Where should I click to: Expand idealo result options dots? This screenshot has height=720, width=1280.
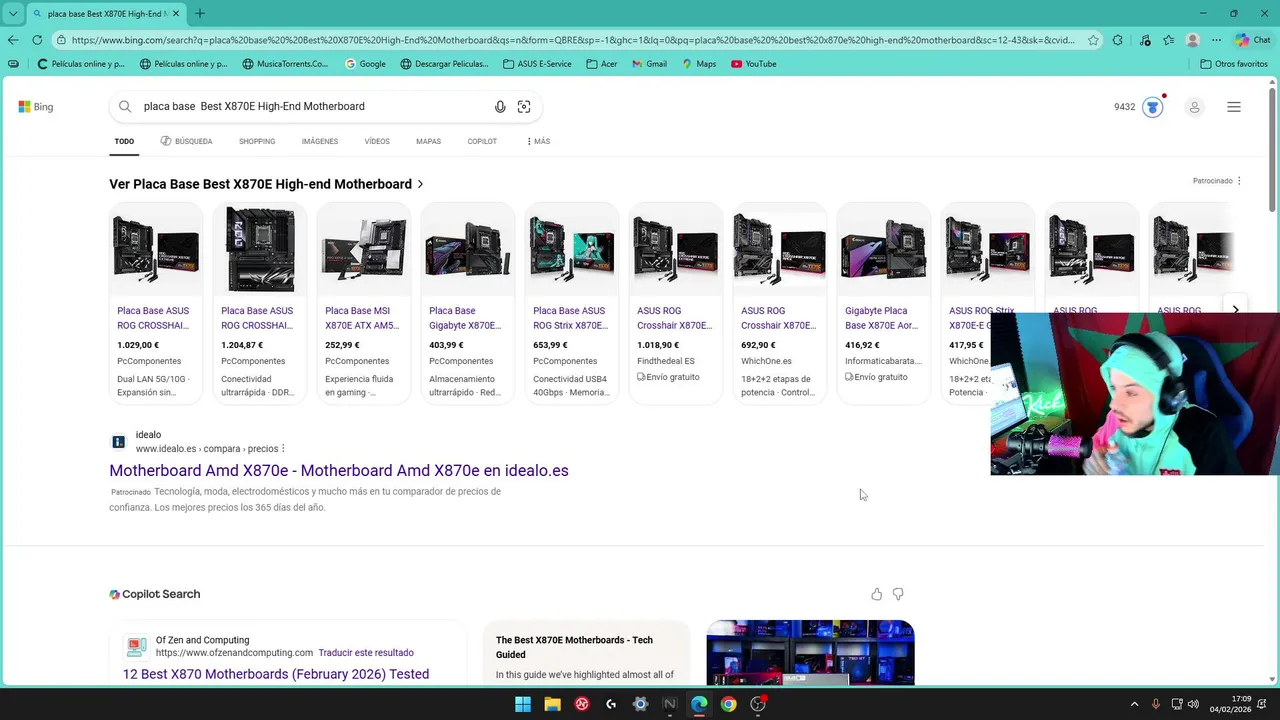284,449
